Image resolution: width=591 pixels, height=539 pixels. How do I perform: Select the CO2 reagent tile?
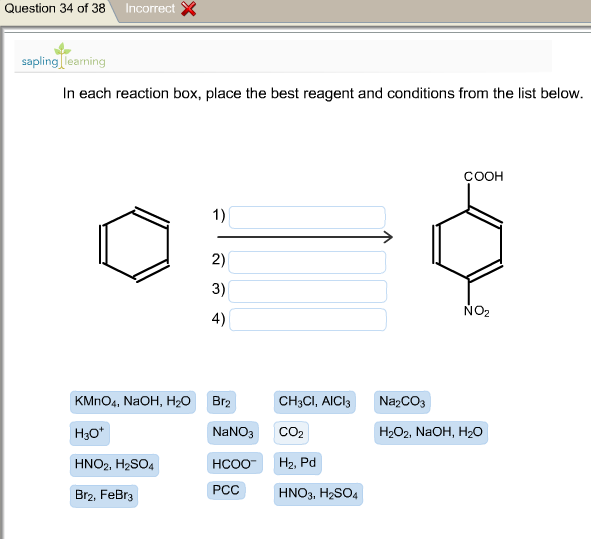click(x=291, y=433)
